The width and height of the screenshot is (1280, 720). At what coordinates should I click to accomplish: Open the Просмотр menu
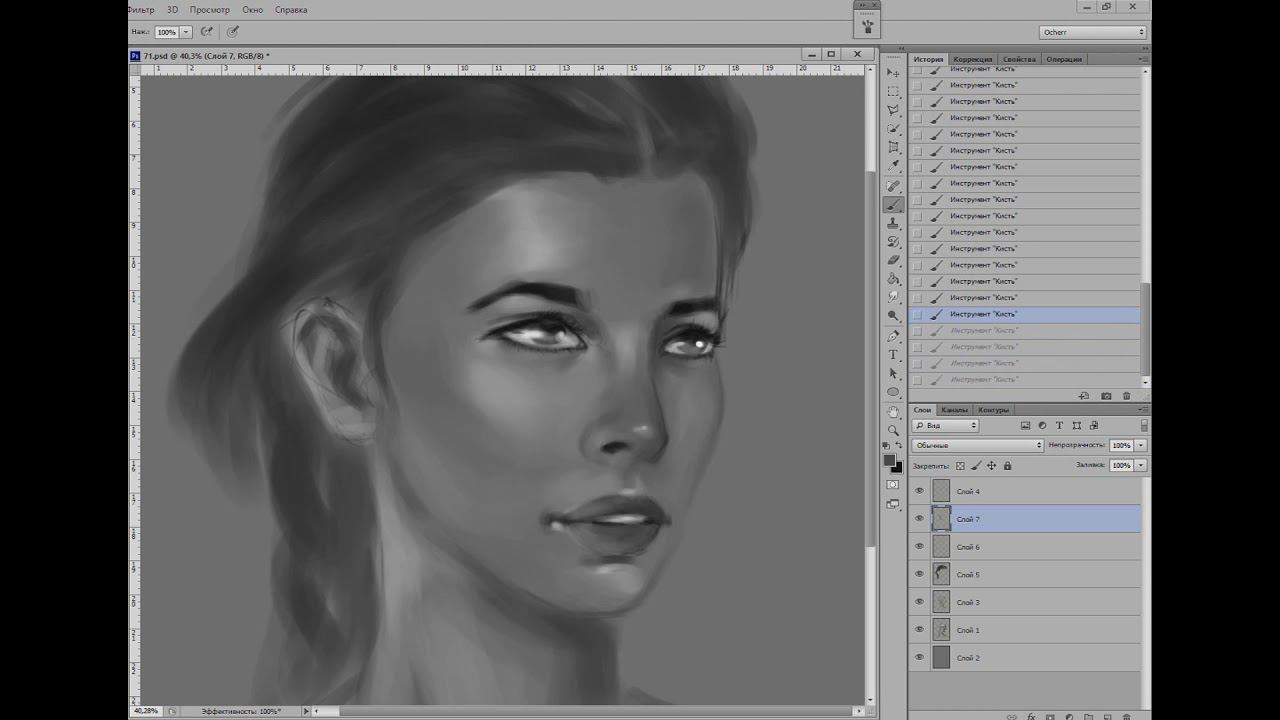point(210,9)
